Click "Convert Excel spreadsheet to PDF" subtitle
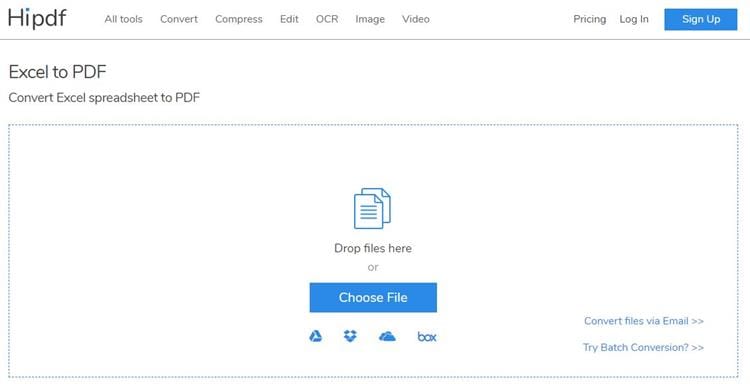750x384 pixels. pos(104,98)
